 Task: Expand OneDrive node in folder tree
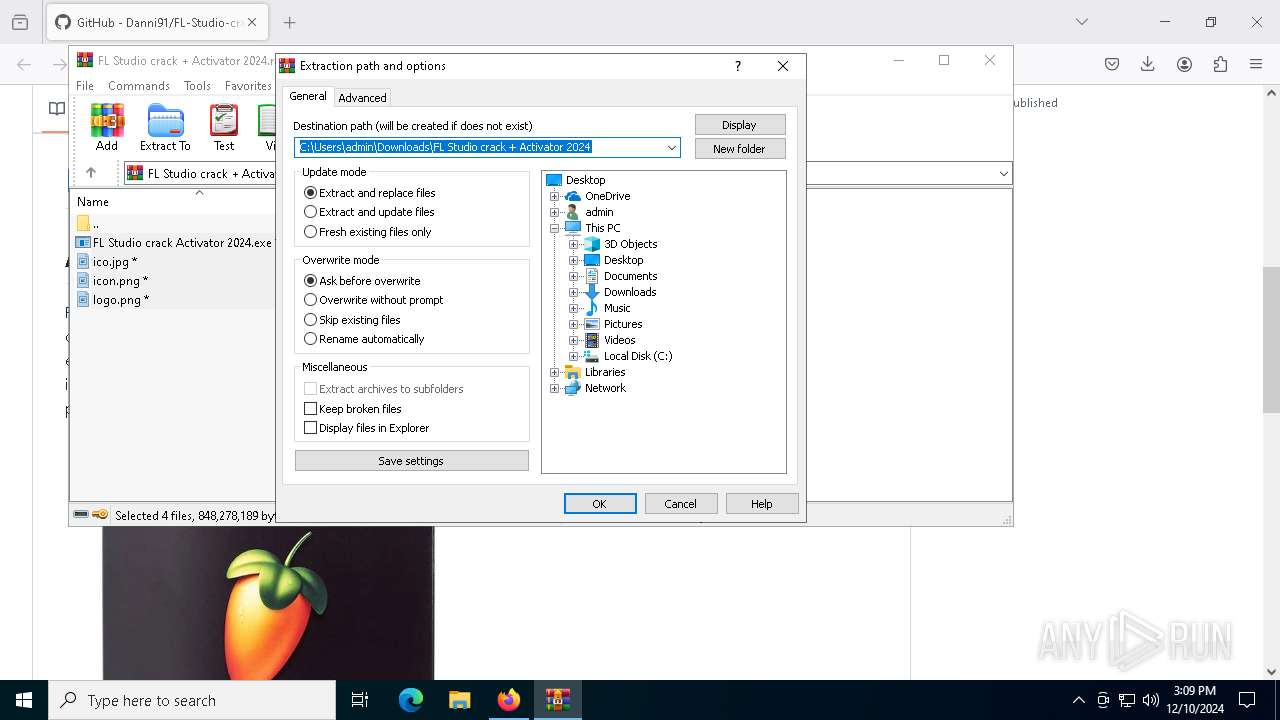coord(555,196)
